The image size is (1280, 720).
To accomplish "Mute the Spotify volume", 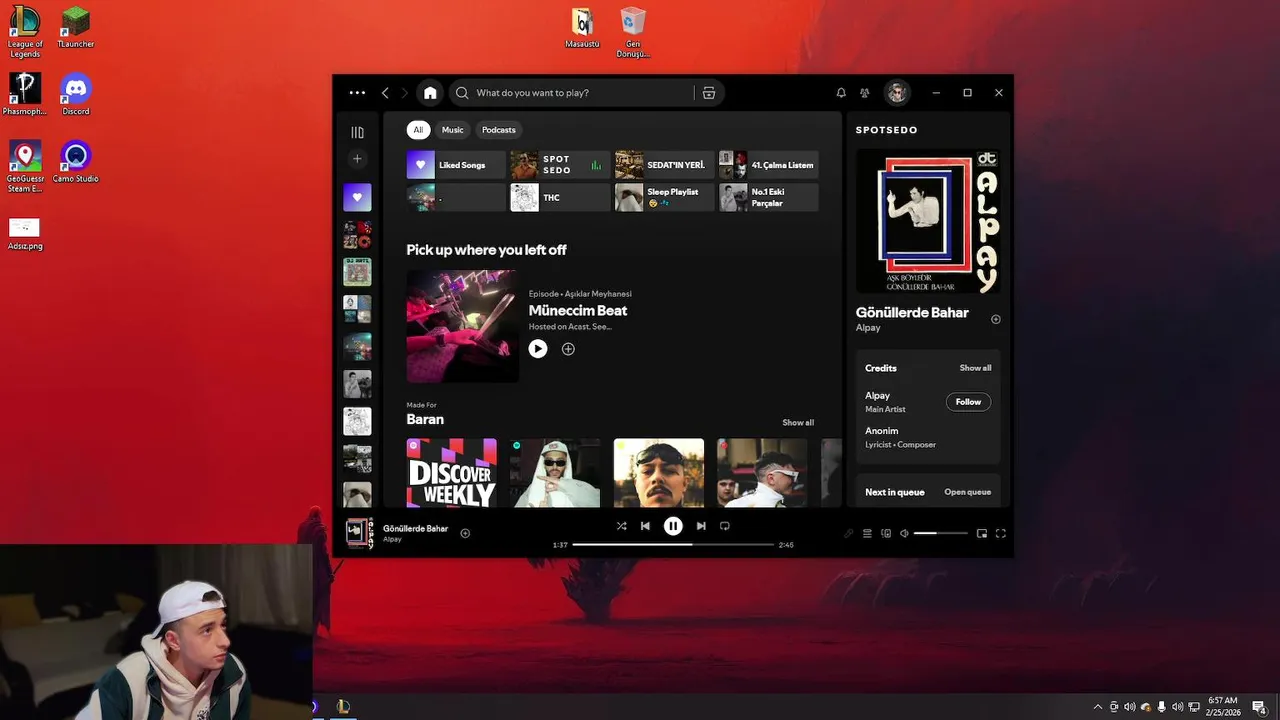I will point(904,534).
